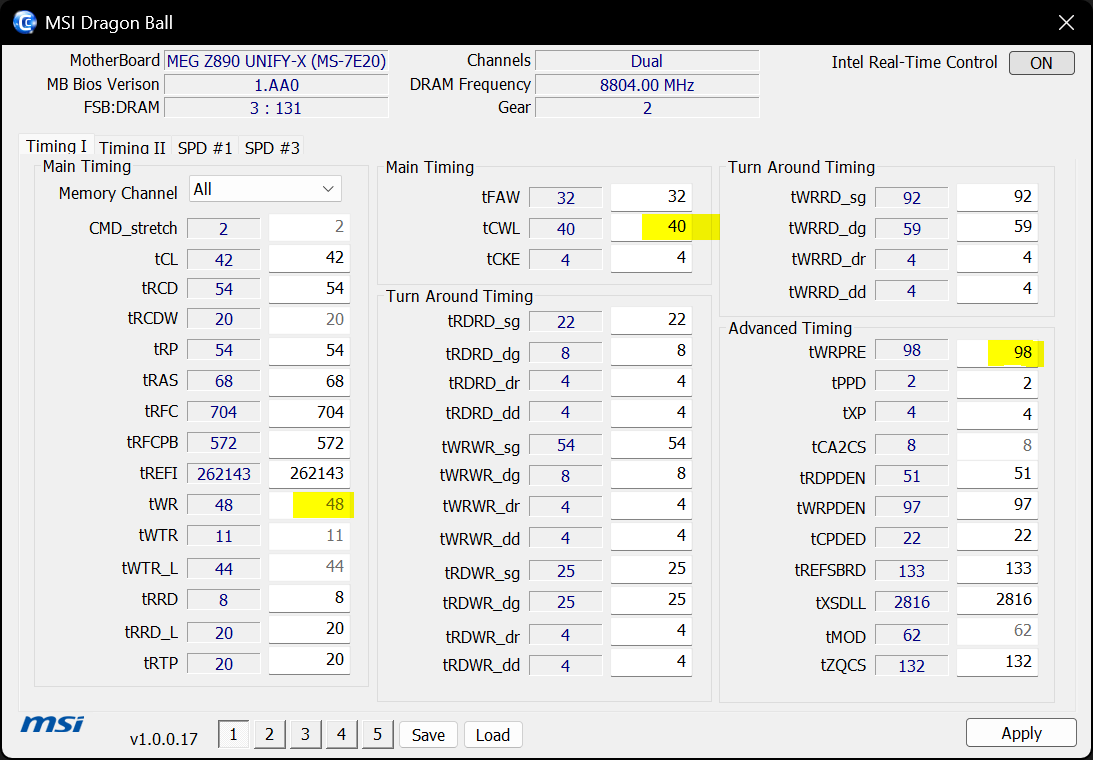
Task: Click the MB Bios Version value 1.AA0
Action: pyautogui.click(x=276, y=85)
